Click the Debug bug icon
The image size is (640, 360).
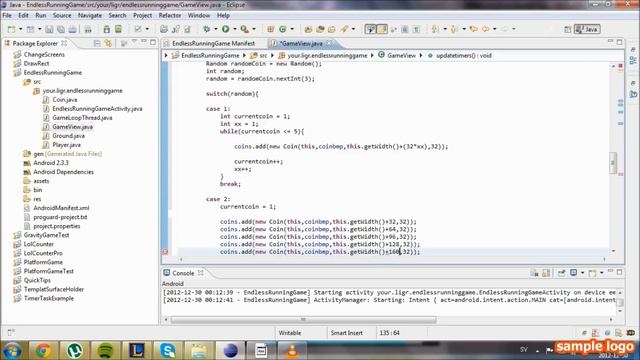pyautogui.click(x=207, y=29)
